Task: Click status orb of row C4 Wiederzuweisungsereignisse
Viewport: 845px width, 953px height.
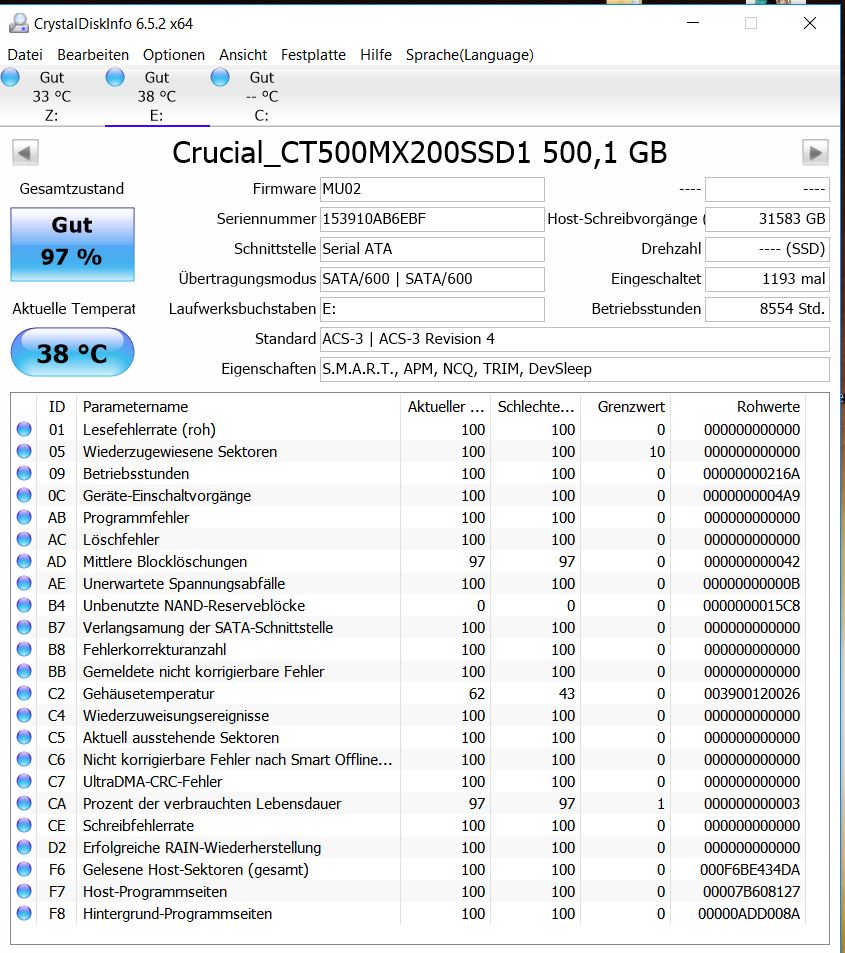Action: click(x=24, y=715)
